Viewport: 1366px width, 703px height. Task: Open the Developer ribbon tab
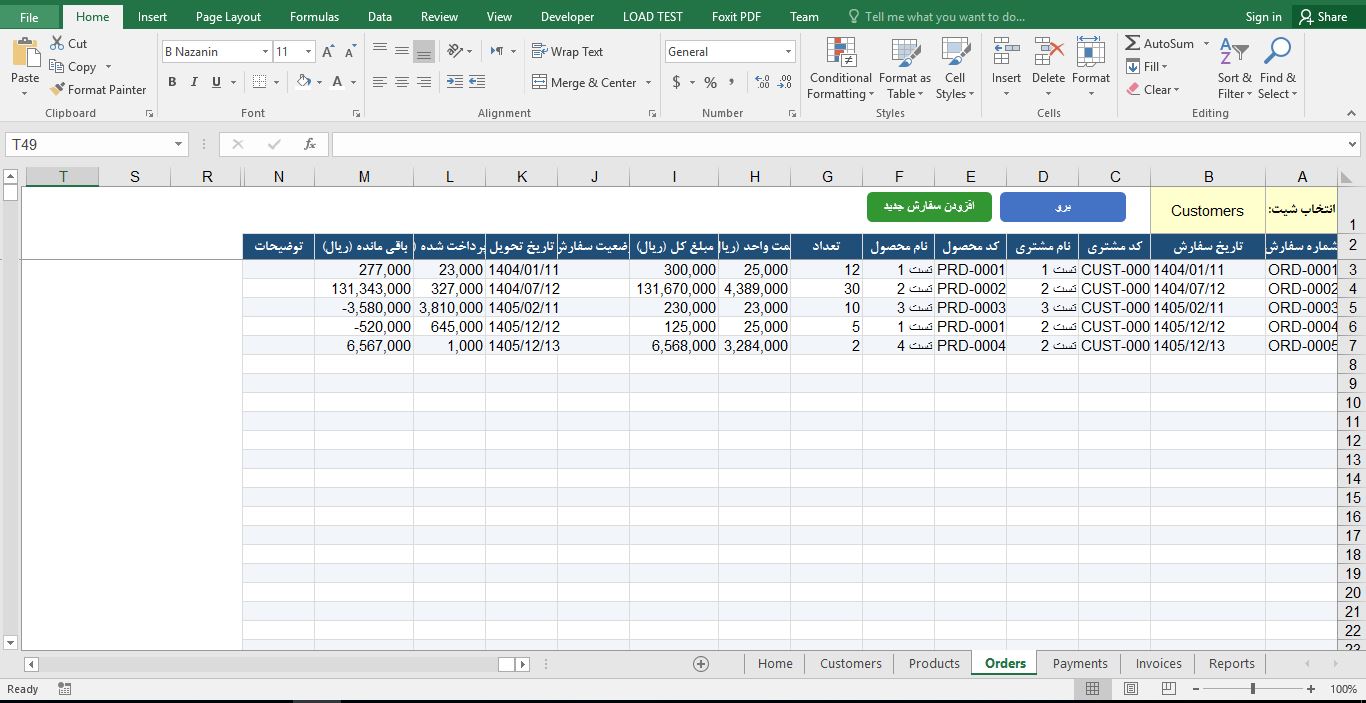pyautogui.click(x=567, y=16)
